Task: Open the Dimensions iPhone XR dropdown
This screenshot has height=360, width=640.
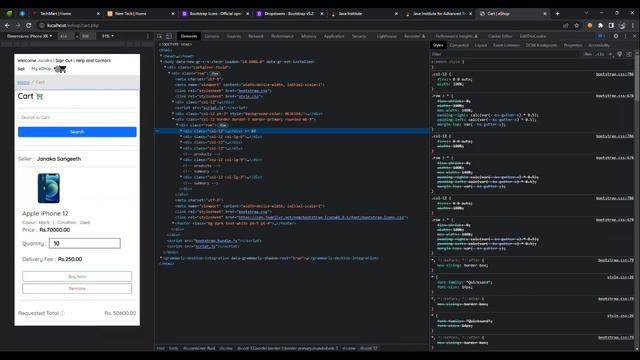Action: 29,36
